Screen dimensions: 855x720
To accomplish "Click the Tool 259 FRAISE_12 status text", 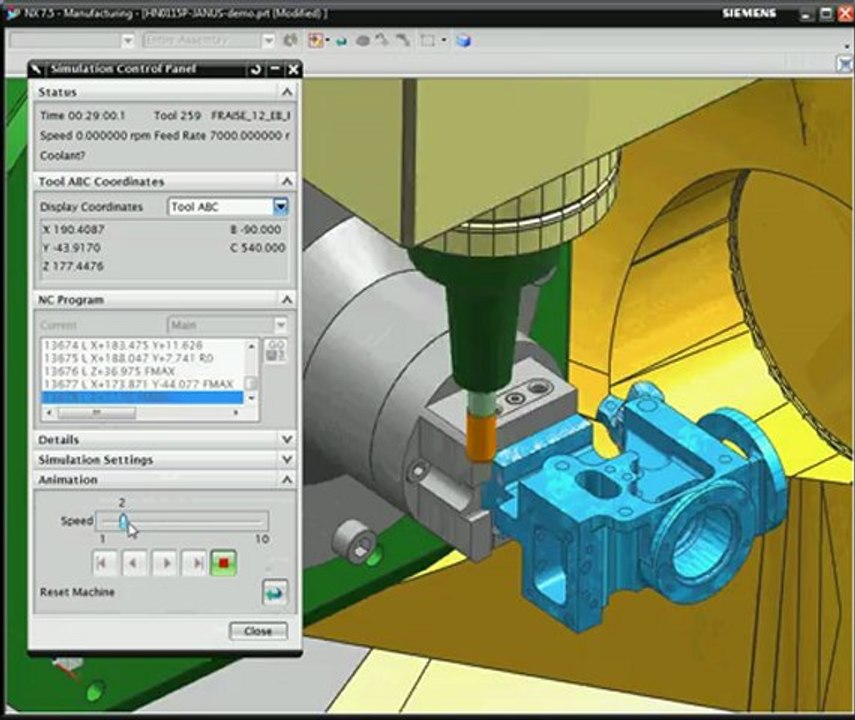I will click(222, 116).
